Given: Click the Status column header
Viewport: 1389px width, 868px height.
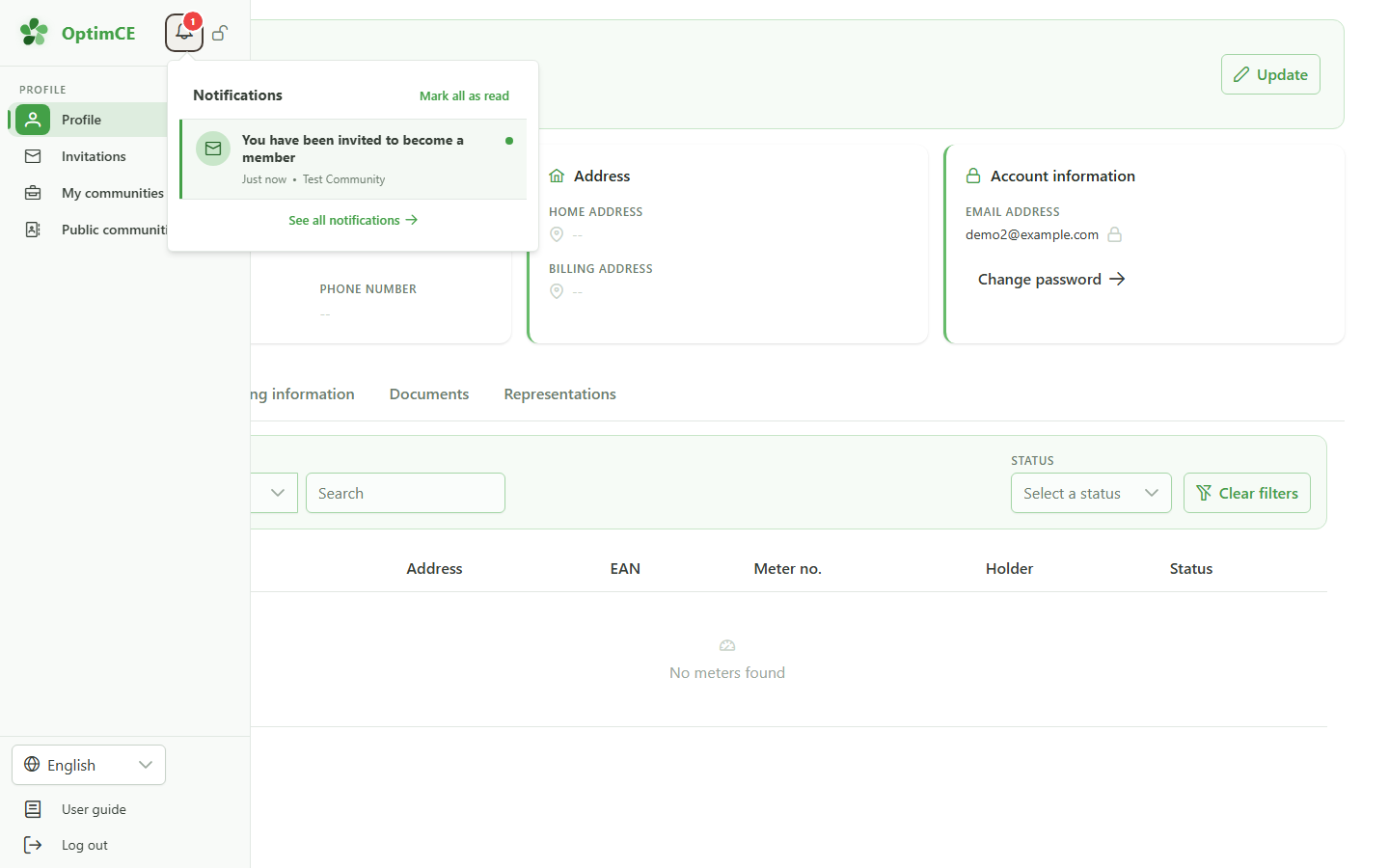Looking at the screenshot, I should pyautogui.click(x=1191, y=568).
